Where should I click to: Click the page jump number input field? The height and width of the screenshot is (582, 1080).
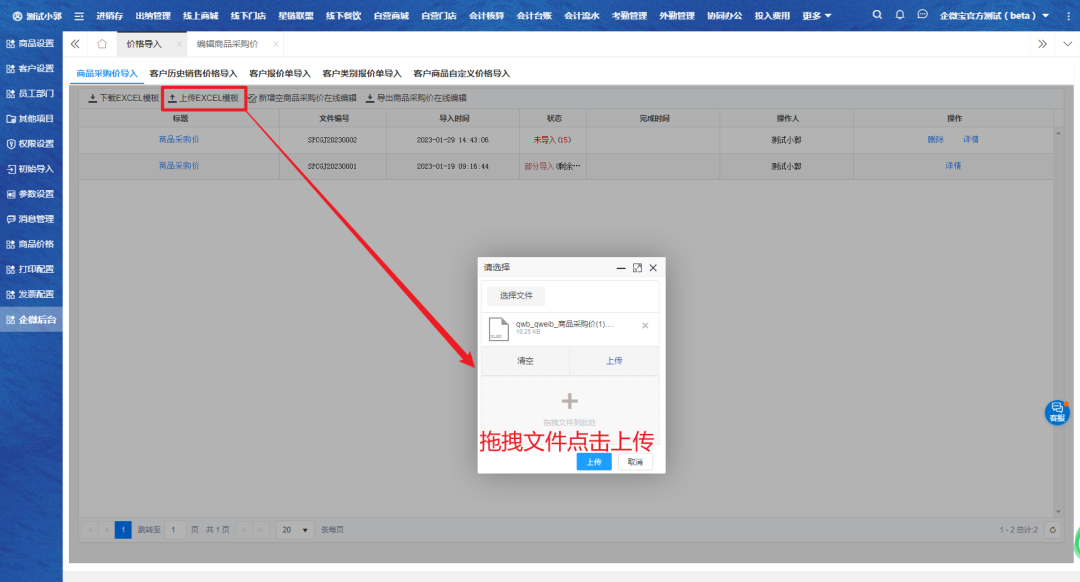coord(175,530)
